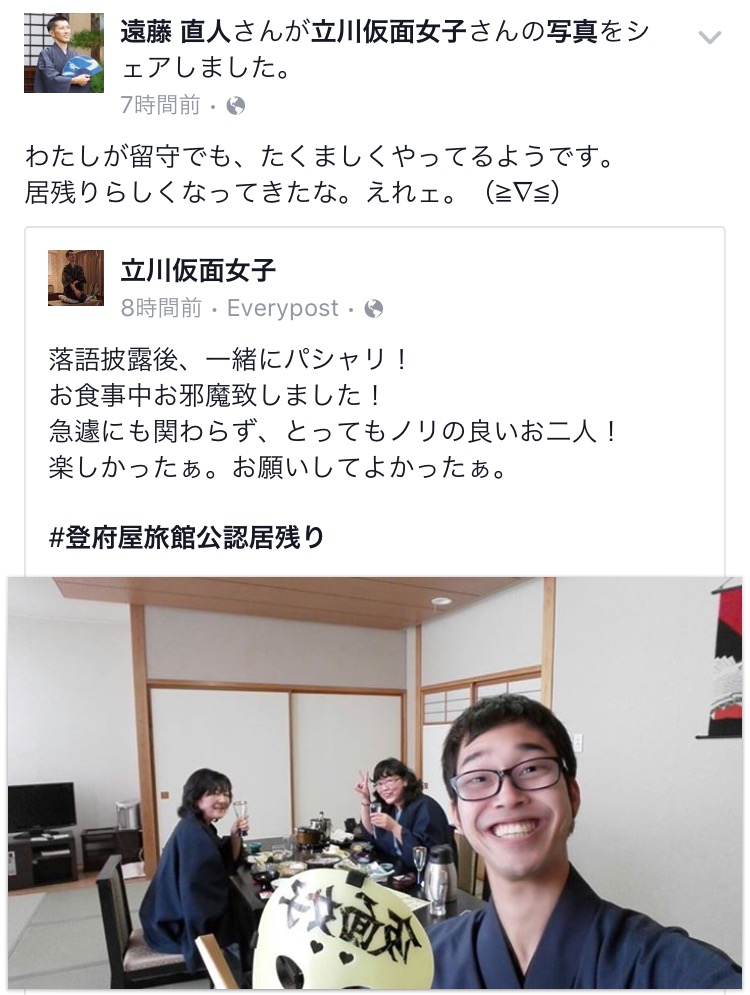The width and height of the screenshot is (750, 995).
Task: Open the 7時間前 timestamp
Action: click(161, 105)
